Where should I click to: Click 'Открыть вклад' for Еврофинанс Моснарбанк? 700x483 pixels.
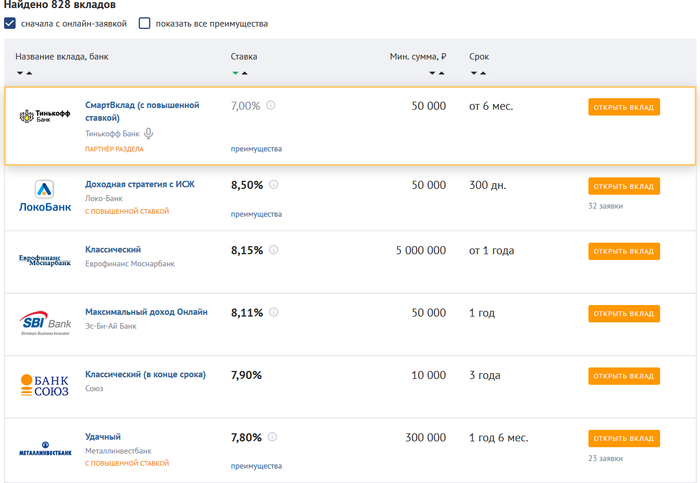(624, 251)
